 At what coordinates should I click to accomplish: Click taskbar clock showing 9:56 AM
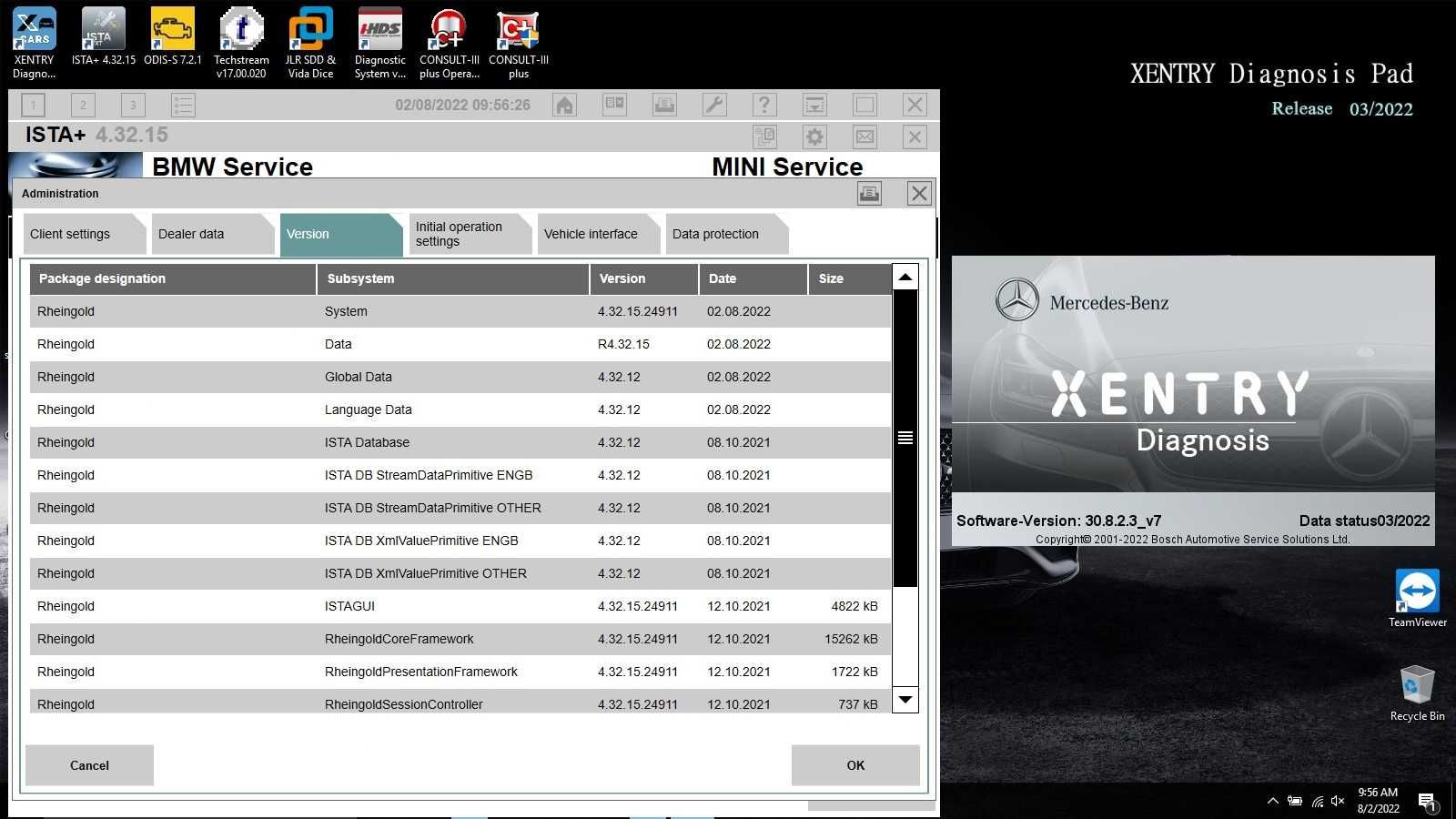point(1378,801)
